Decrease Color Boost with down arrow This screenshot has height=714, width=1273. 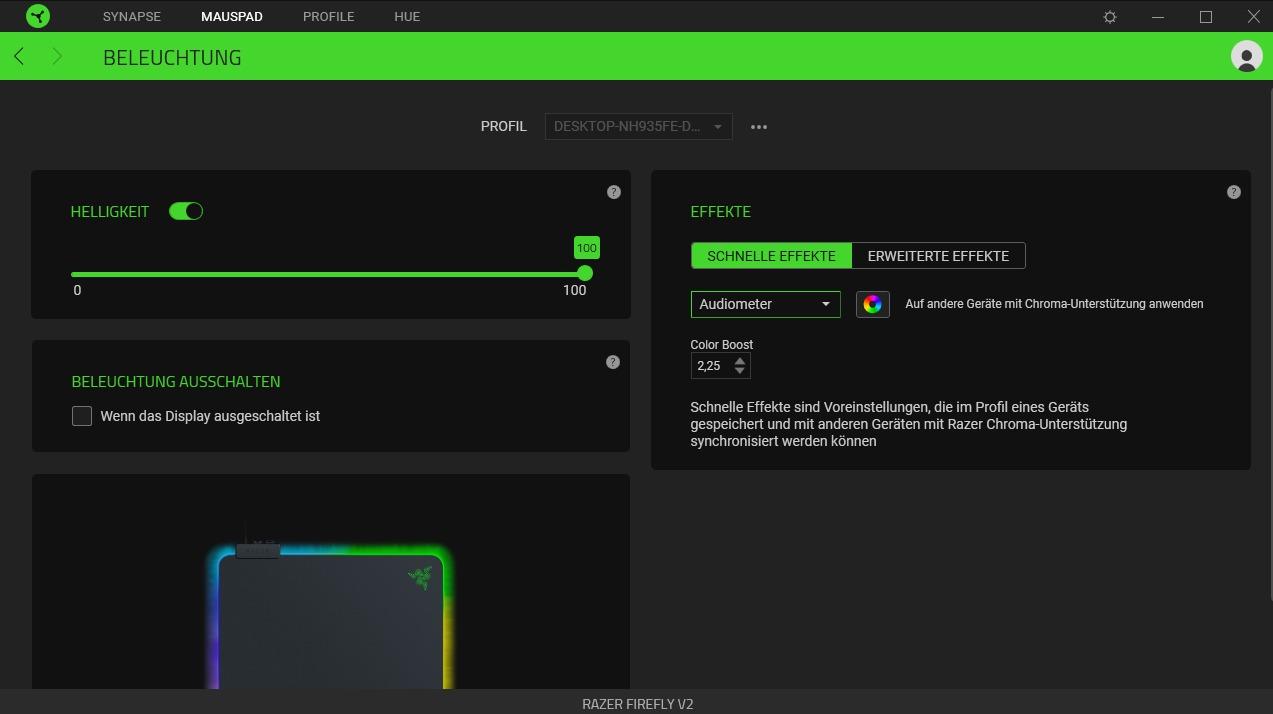click(x=740, y=371)
